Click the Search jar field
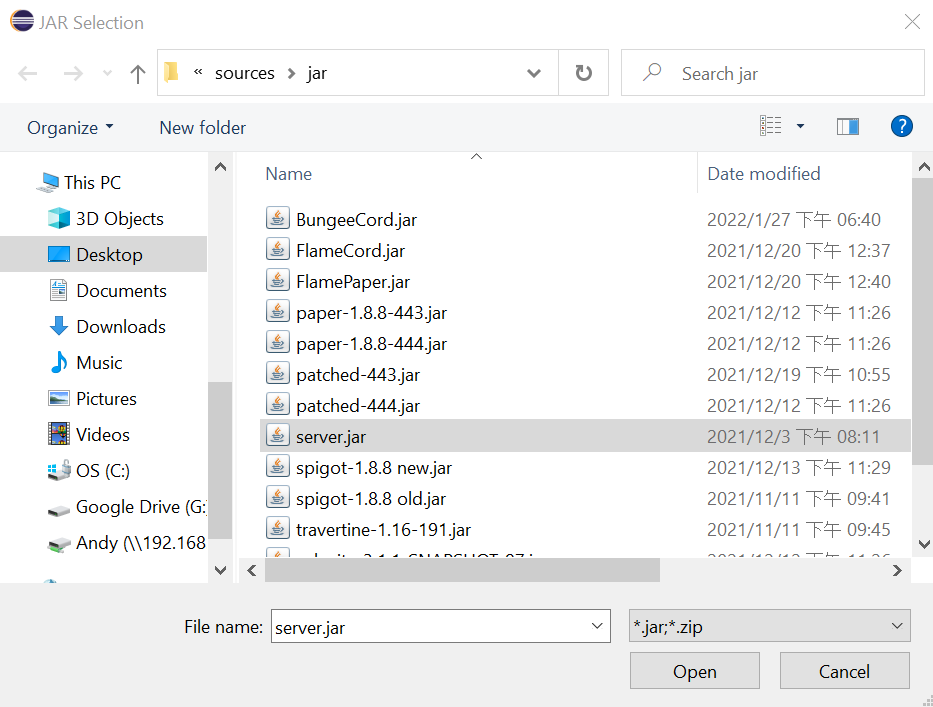Screen dimensions: 933x707 pos(772,73)
